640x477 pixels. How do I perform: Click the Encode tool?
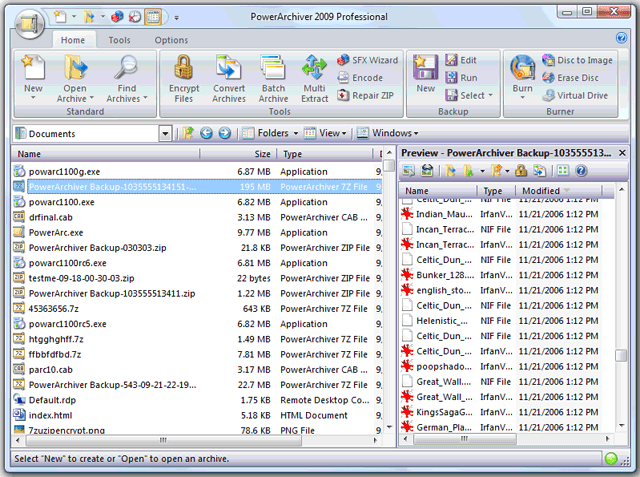click(x=360, y=78)
